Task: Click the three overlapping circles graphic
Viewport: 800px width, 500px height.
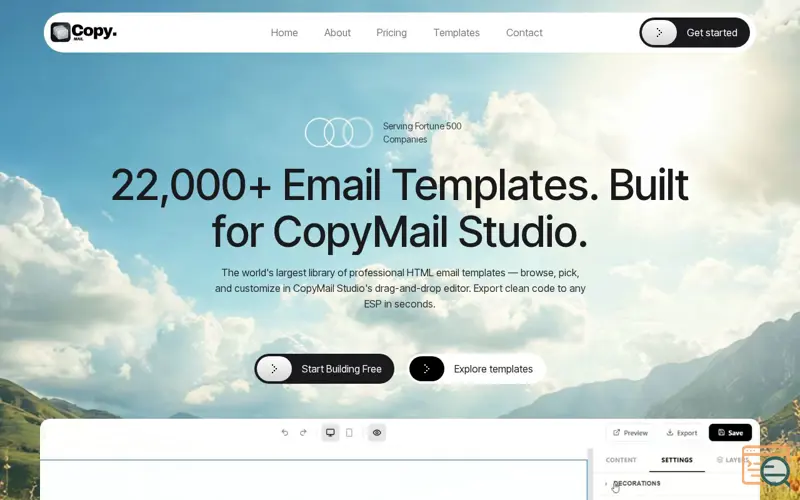Action: (x=339, y=133)
